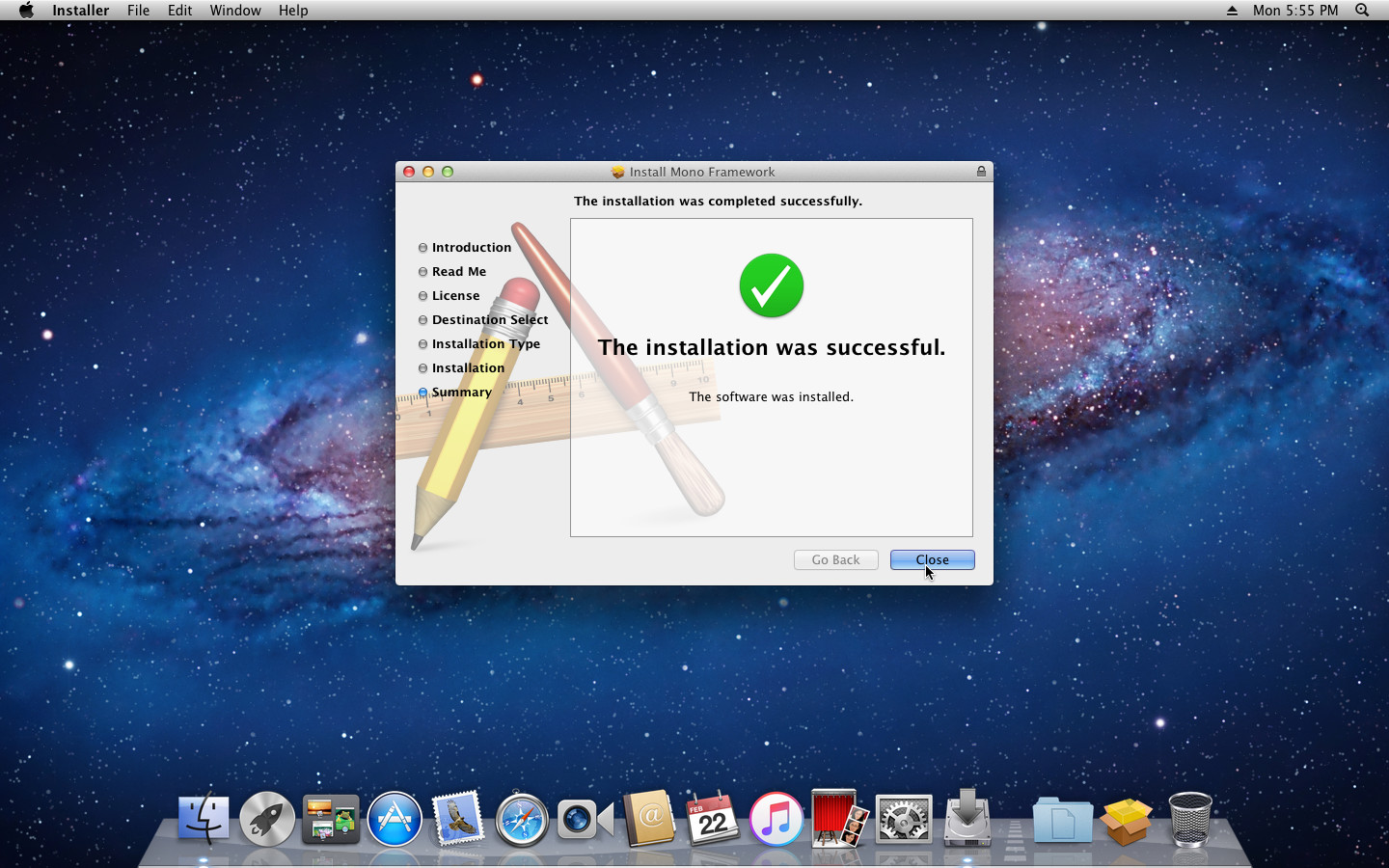Launch Launchpad rocket icon

point(267,820)
